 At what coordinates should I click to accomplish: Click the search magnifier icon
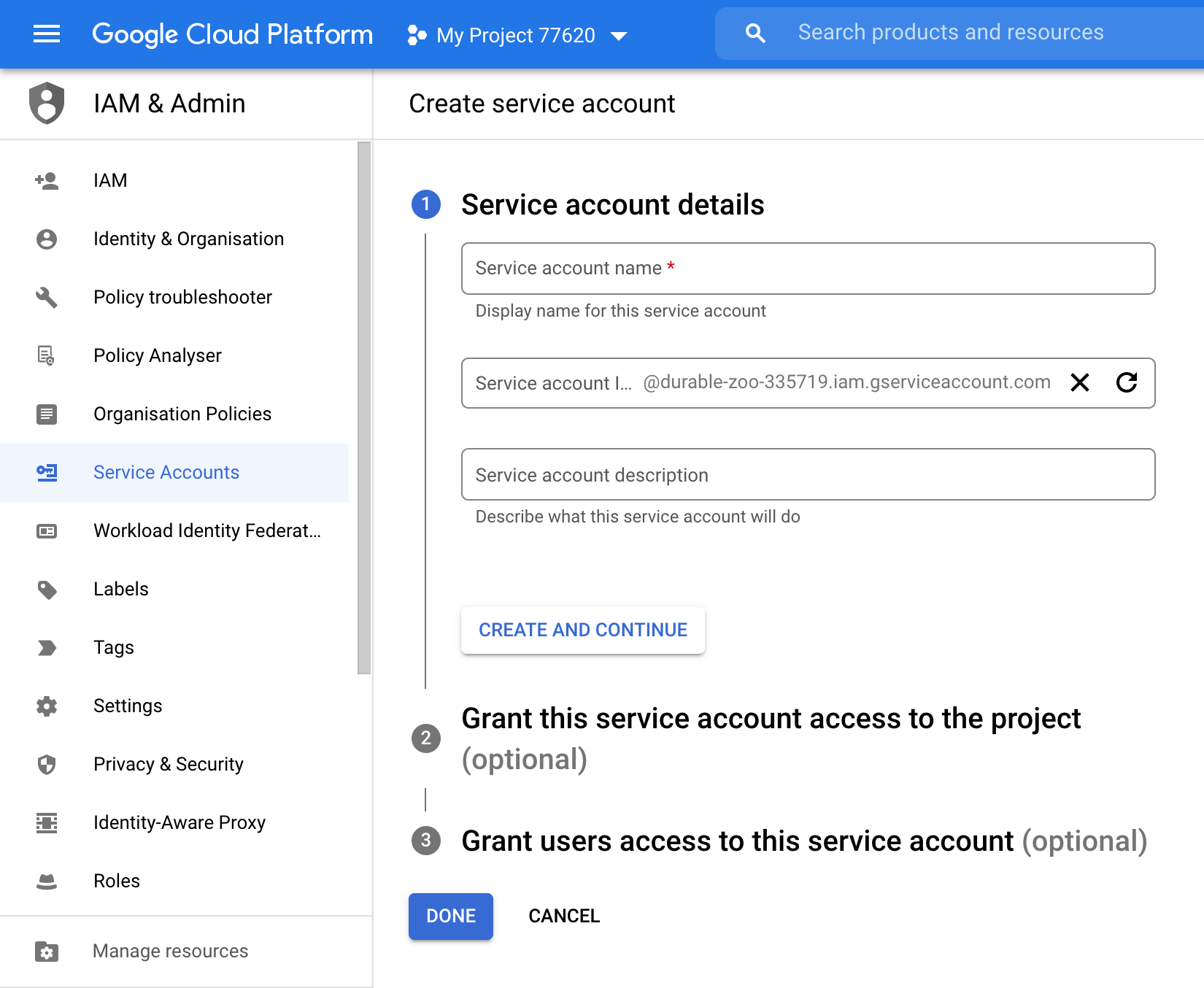[x=755, y=33]
